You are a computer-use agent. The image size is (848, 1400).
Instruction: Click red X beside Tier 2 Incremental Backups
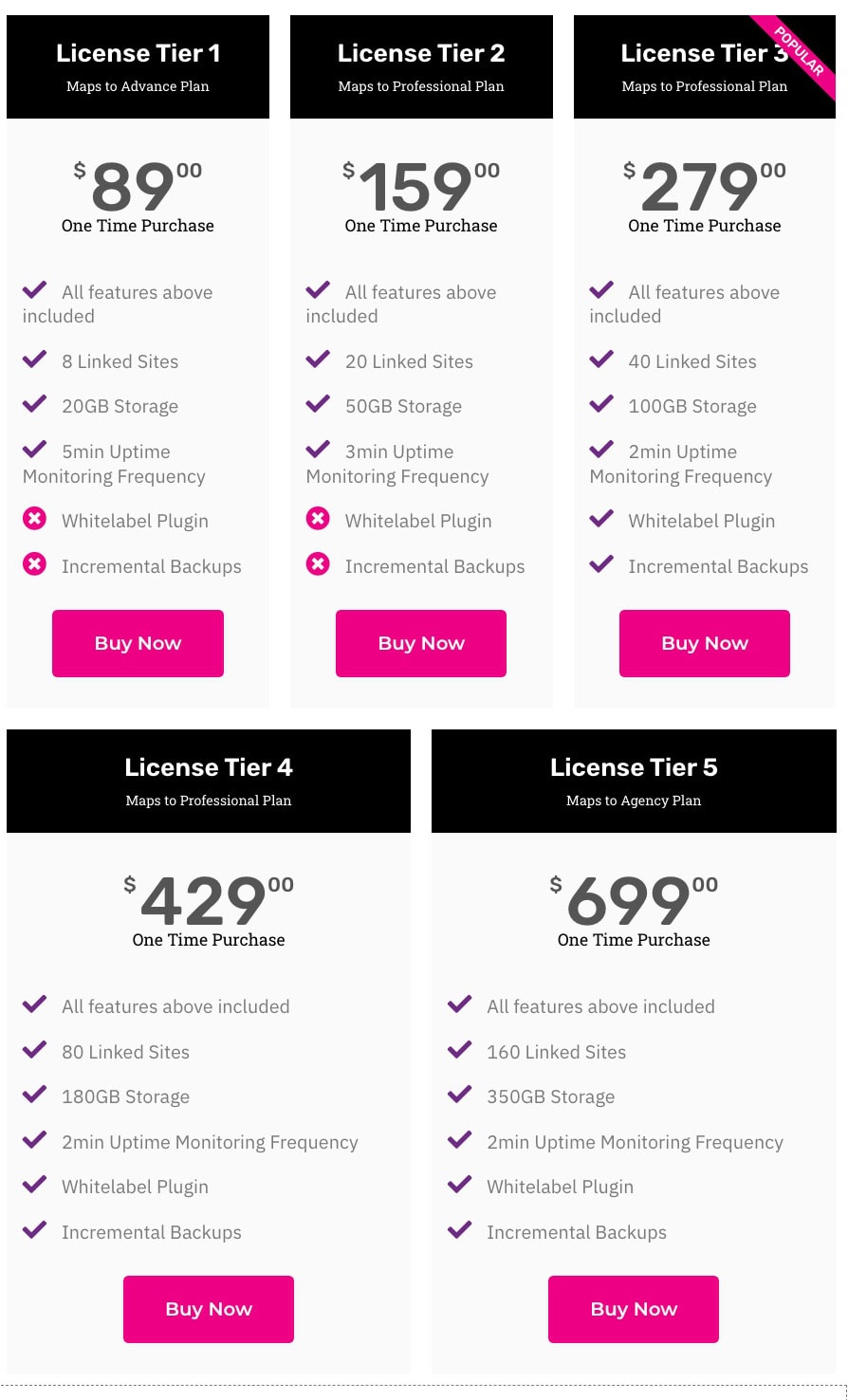(318, 564)
